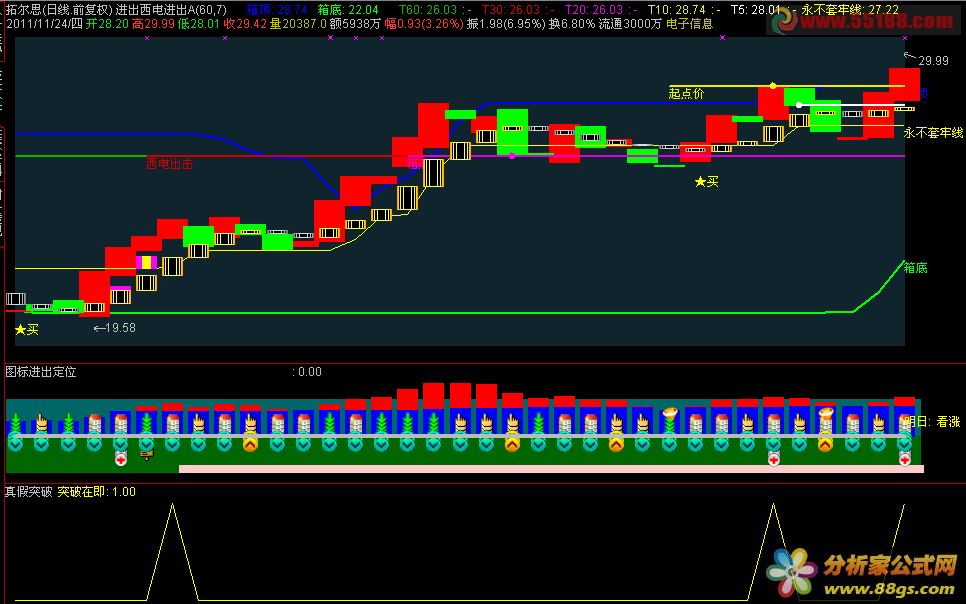Click the magenta dot on the purple line
The height and width of the screenshot is (604, 966).
(x=512, y=156)
